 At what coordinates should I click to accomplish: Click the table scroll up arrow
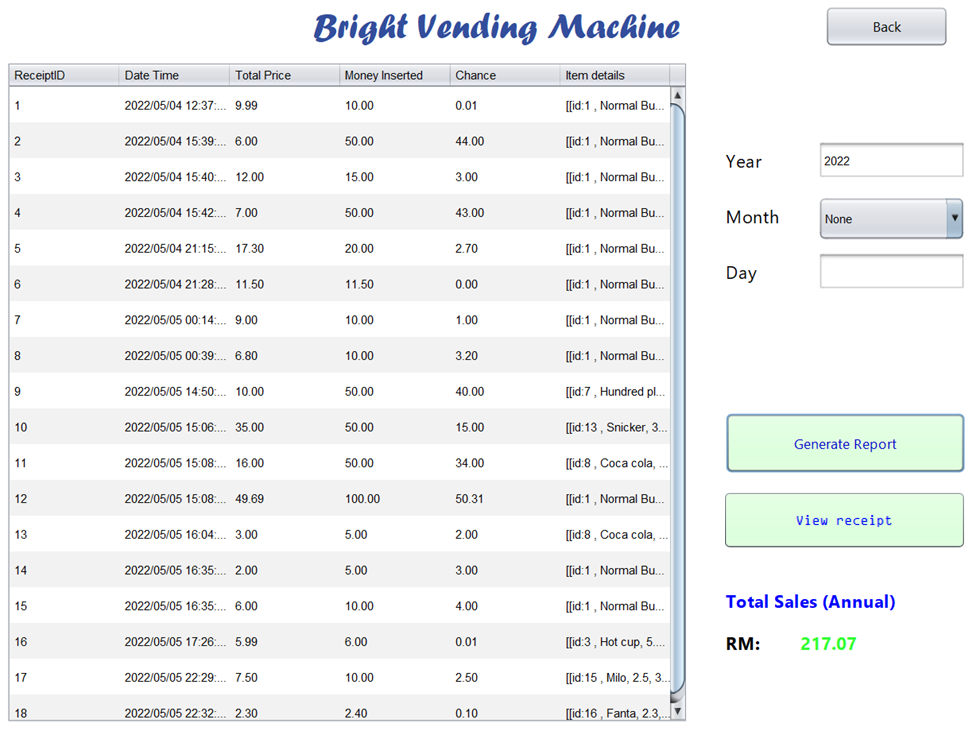coord(677,95)
